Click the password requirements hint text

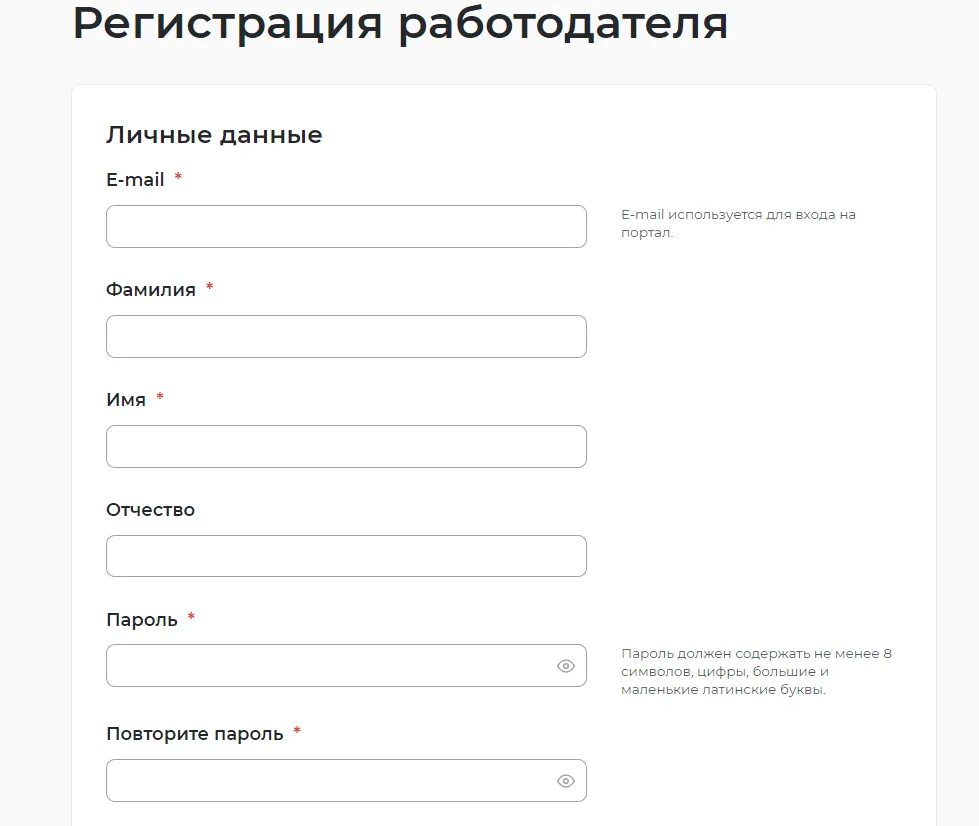point(756,672)
